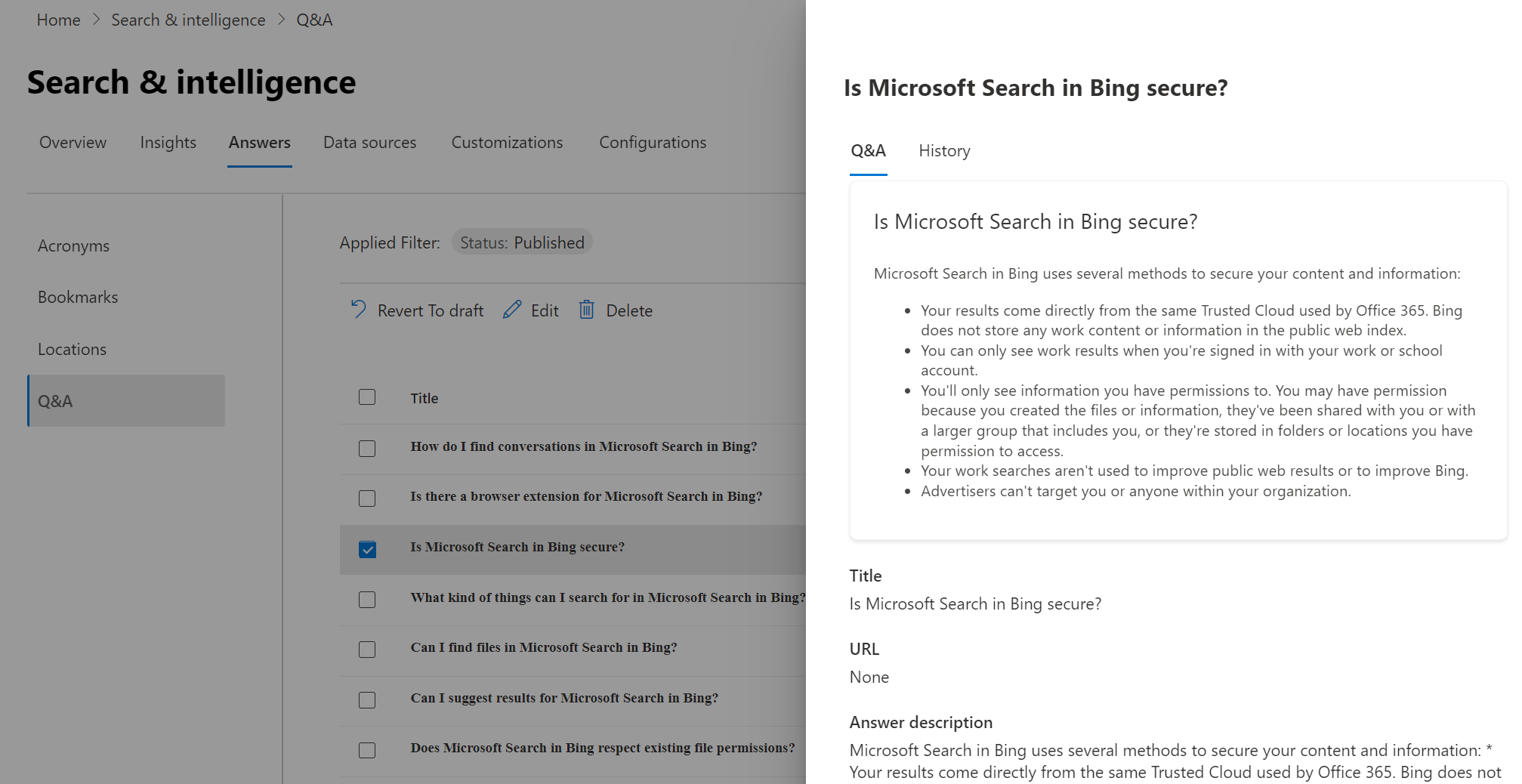Viewport: 1522px width, 784px height.
Task: Open 'Can I find files in Microsoft Search in Bing?'
Action: point(544,647)
